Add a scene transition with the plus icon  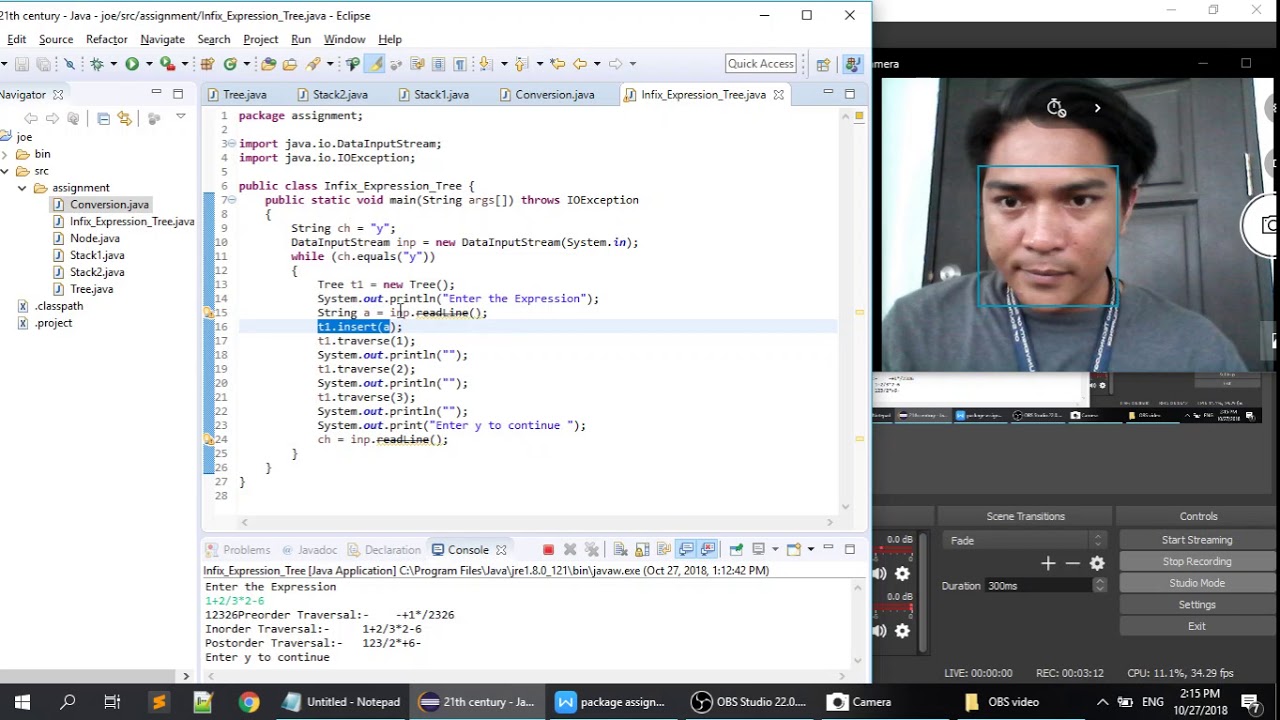1048,564
